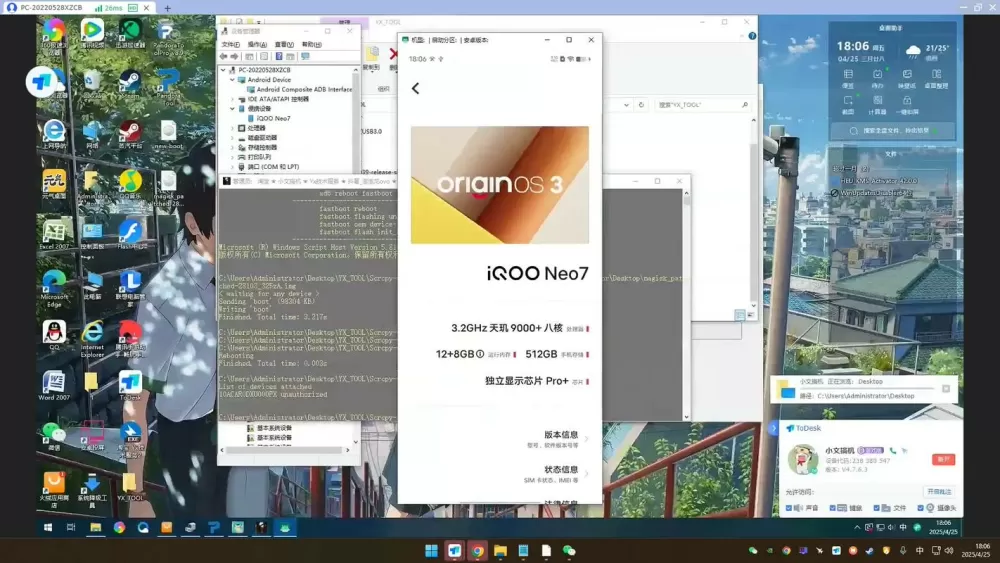Screen dimensions: 1000x563
Task: Open screenshot tool in desktop assistant widget
Action: coord(848,105)
